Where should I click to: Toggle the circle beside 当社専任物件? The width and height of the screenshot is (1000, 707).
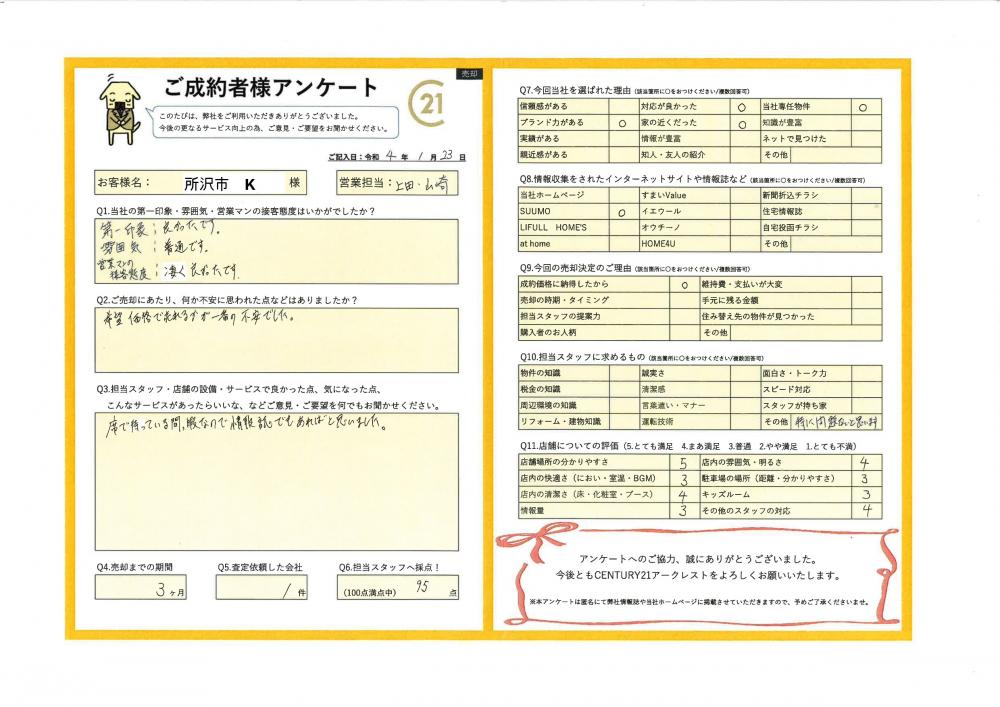(863, 108)
